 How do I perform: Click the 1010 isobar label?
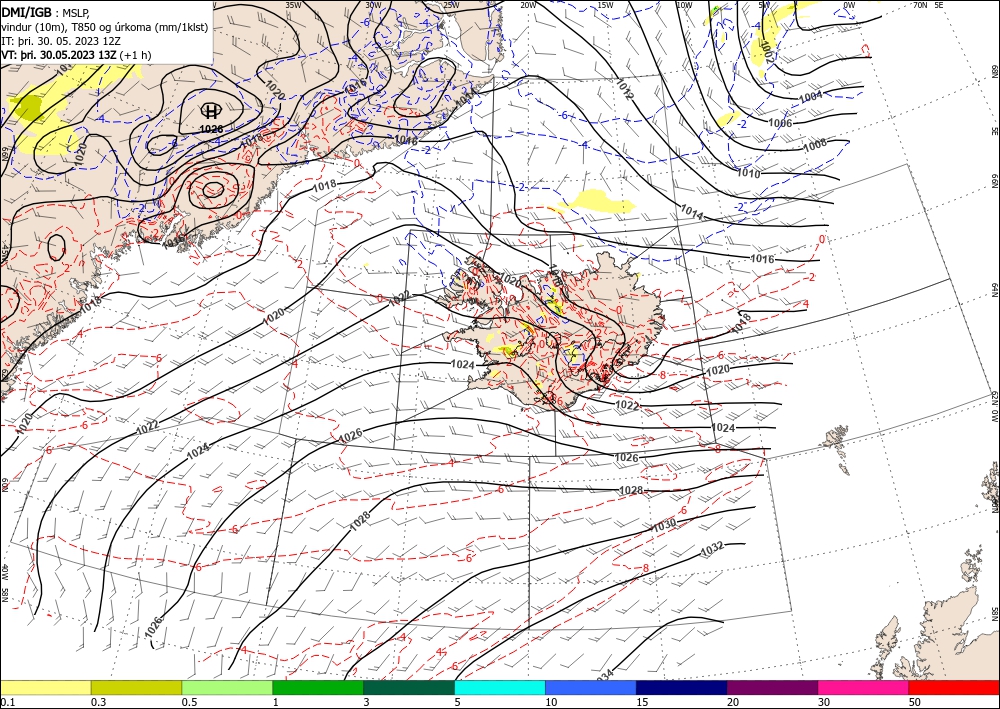pyautogui.click(x=748, y=172)
